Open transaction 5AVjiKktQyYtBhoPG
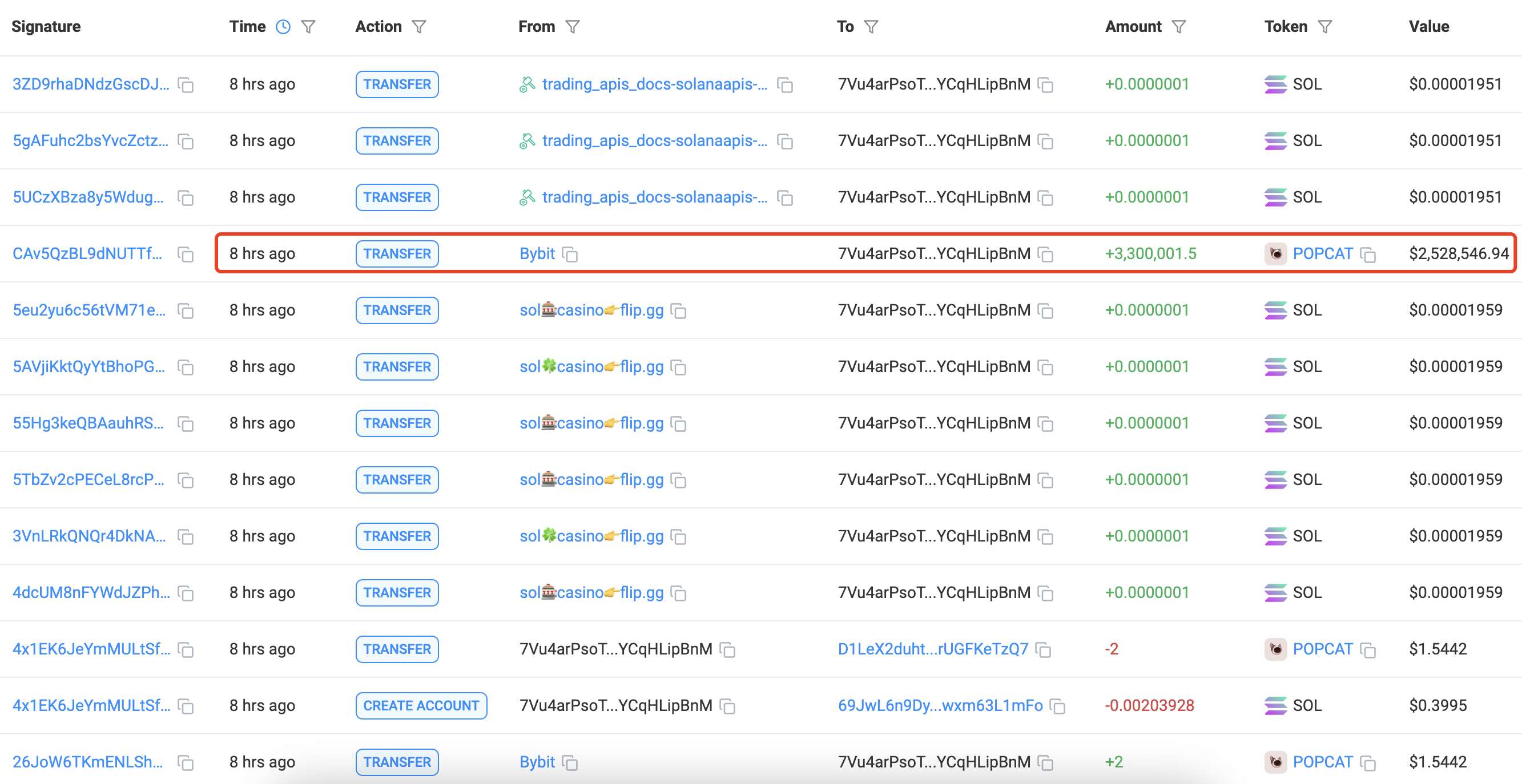This screenshot has width=1522, height=784. coord(88,367)
